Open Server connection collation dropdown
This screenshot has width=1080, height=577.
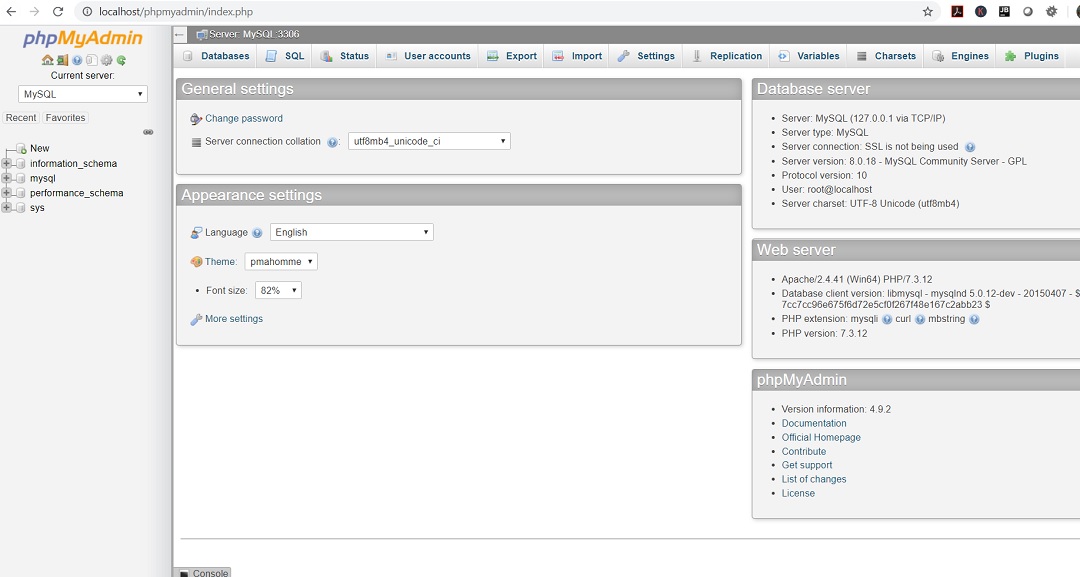(x=429, y=141)
